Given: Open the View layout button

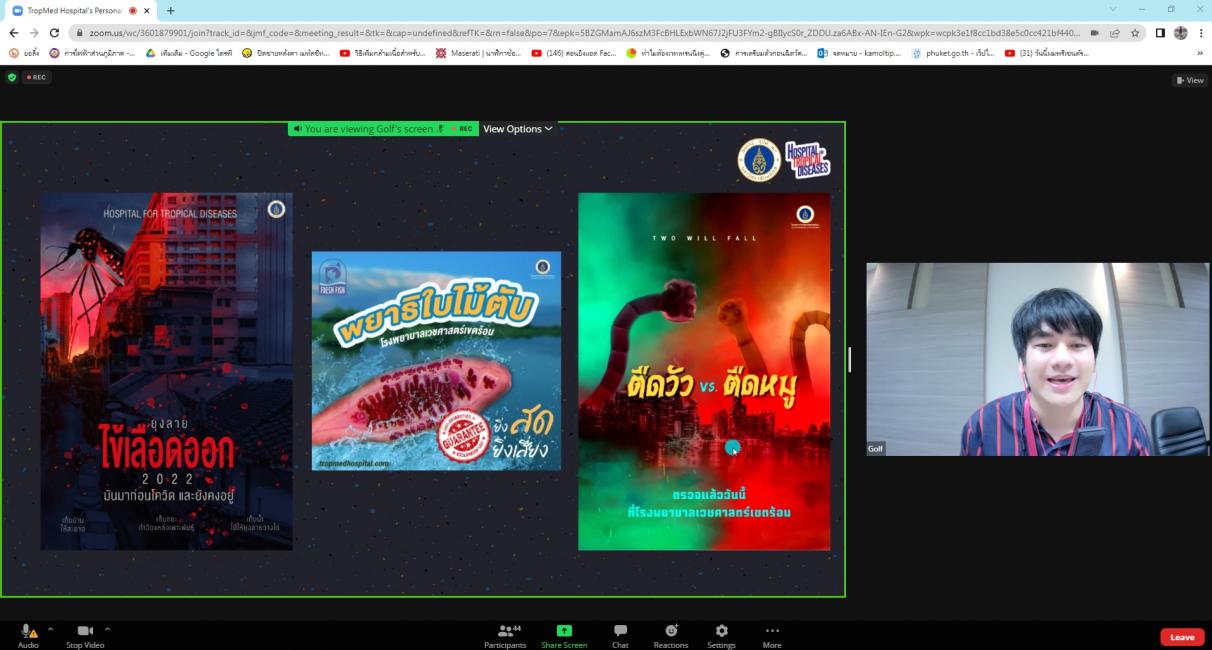Looking at the screenshot, I should pyautogui.click(x=1189, y=80).
